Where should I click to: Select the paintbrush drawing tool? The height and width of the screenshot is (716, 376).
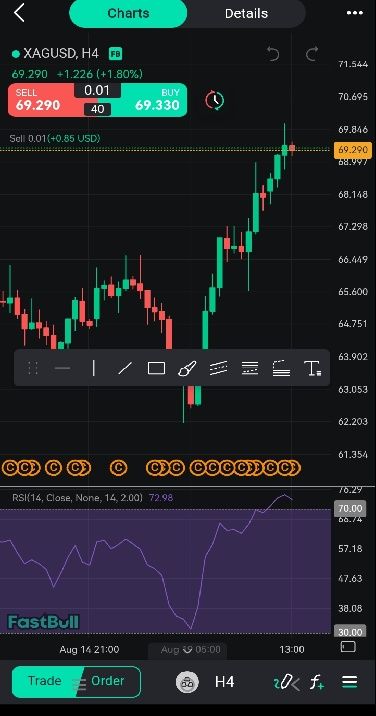pos(187,368)
